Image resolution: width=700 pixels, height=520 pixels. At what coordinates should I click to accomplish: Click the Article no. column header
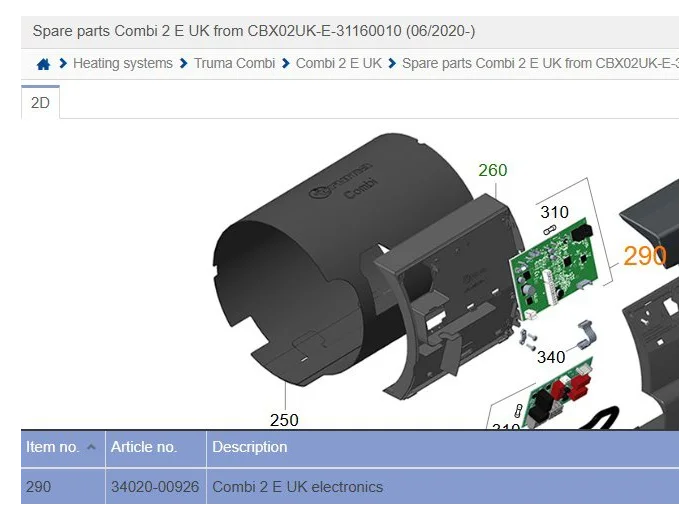pyautogui.click(x=156, y=448)
